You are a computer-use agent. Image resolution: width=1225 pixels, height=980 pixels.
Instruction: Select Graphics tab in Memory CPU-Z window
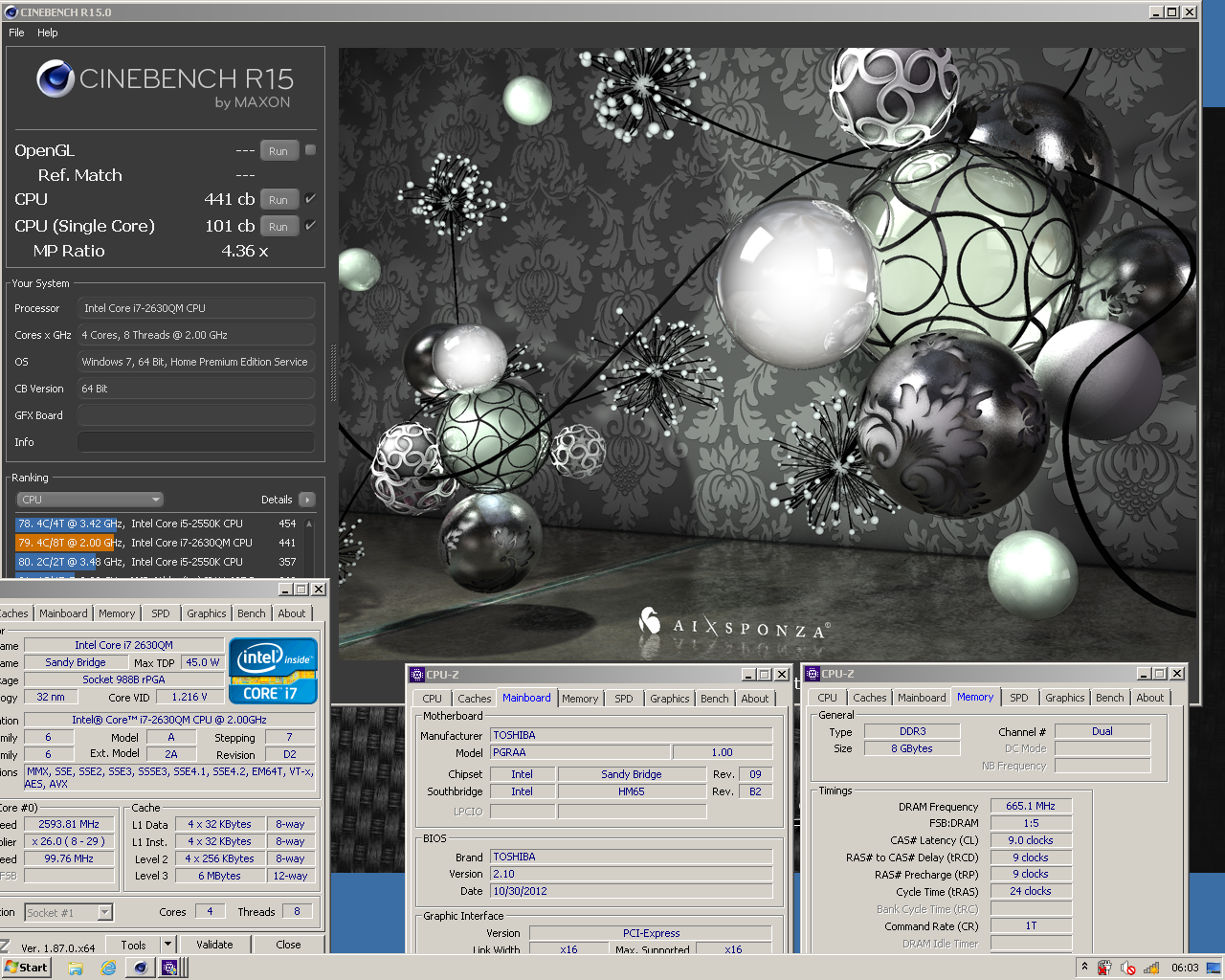coord(1065,698)
